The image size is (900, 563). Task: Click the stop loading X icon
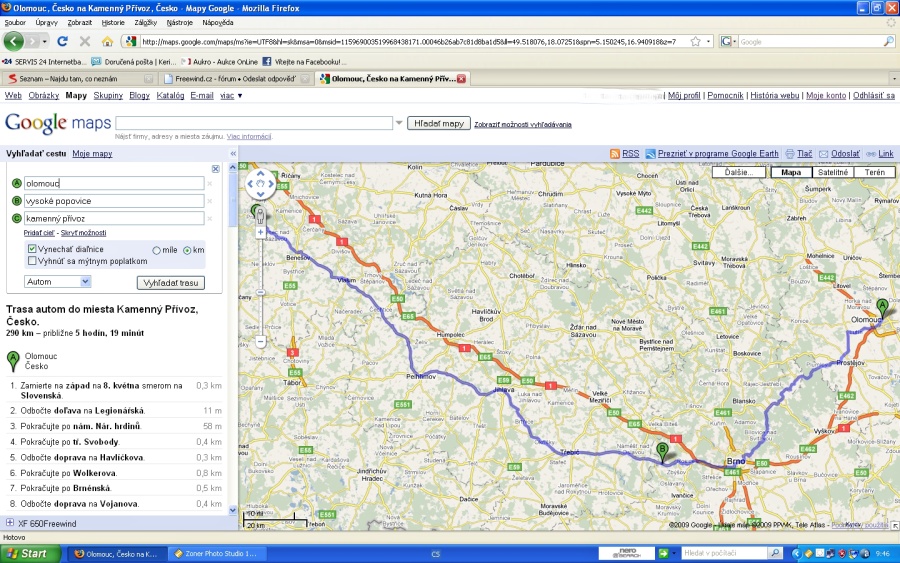(85, 41)
